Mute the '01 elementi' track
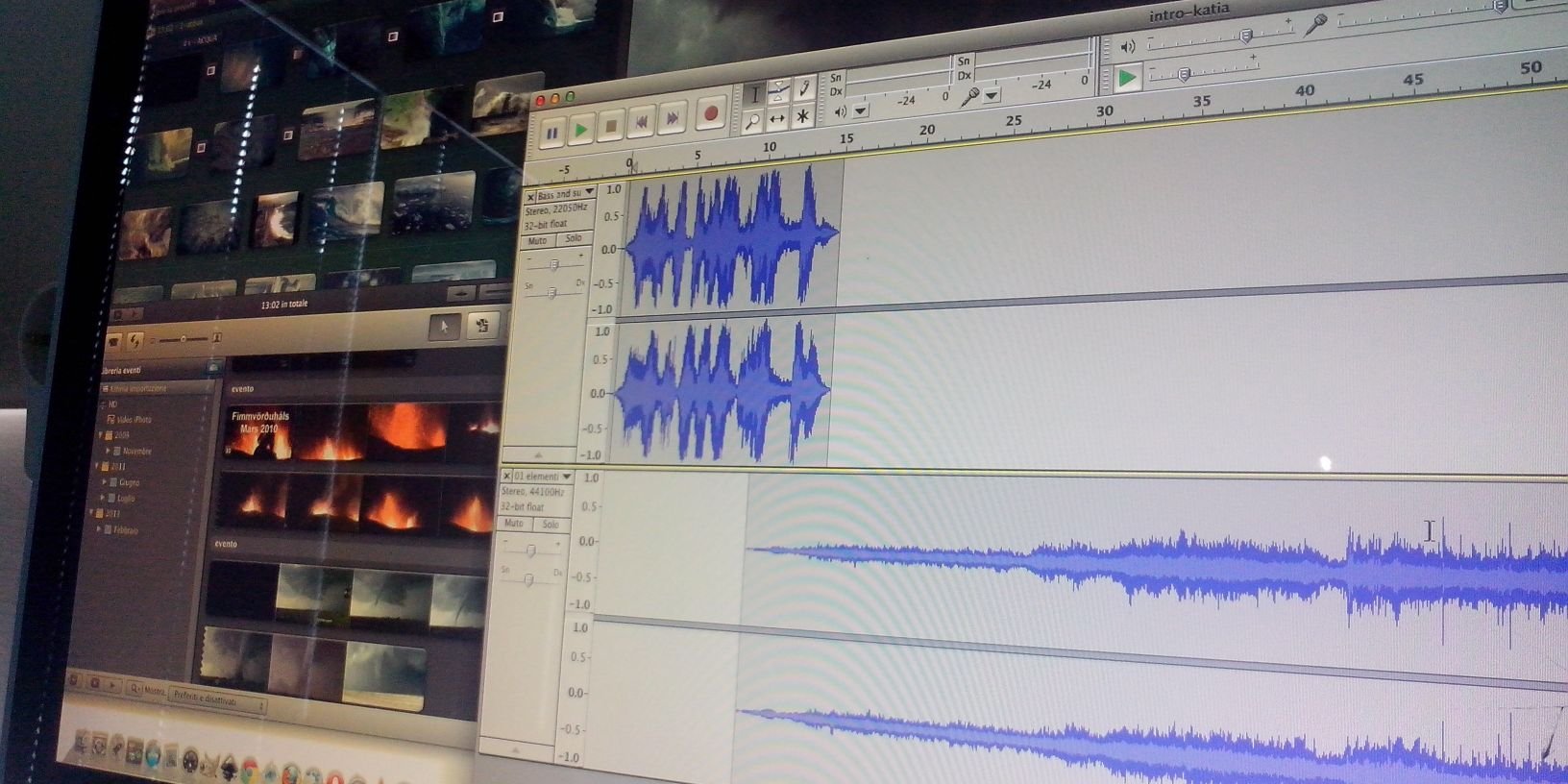The image size is (1568, 784). pos(514,524)
